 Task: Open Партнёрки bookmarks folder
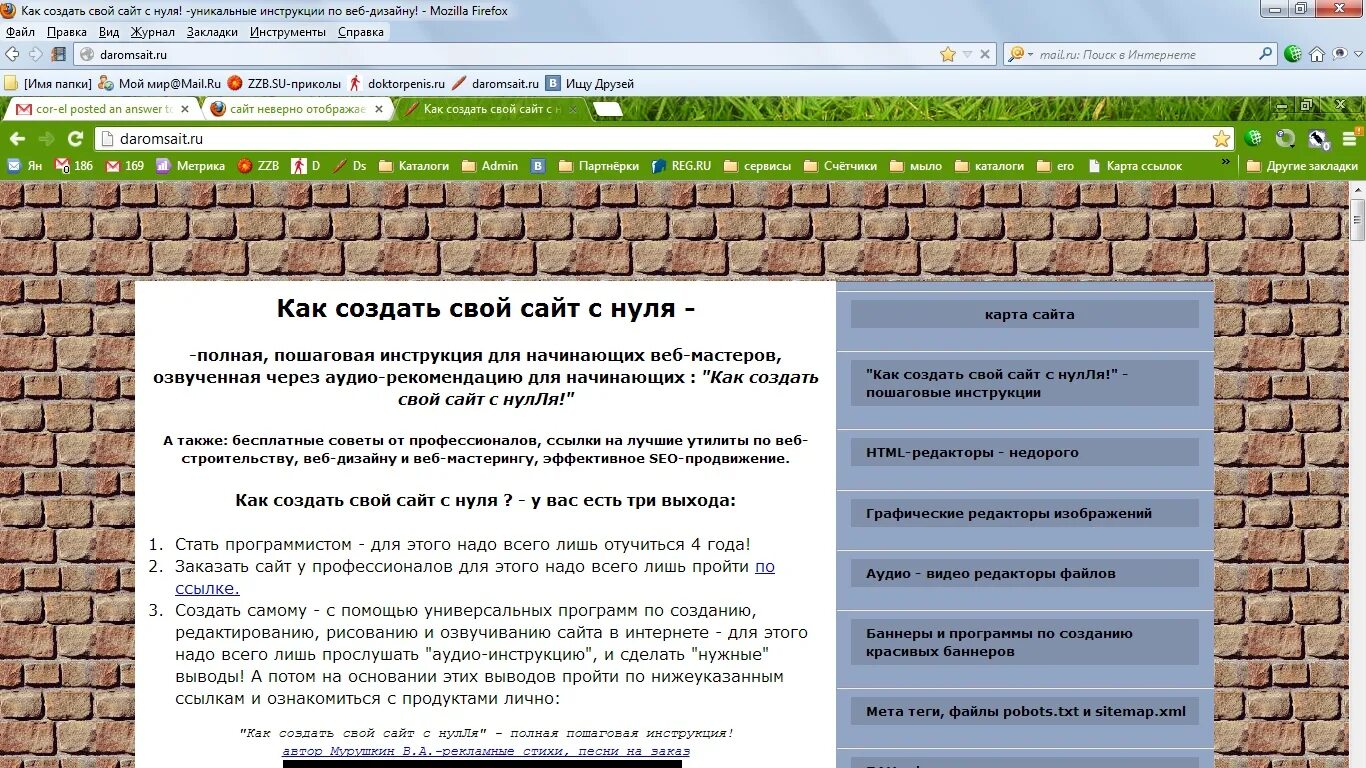(x=598, y=166)
